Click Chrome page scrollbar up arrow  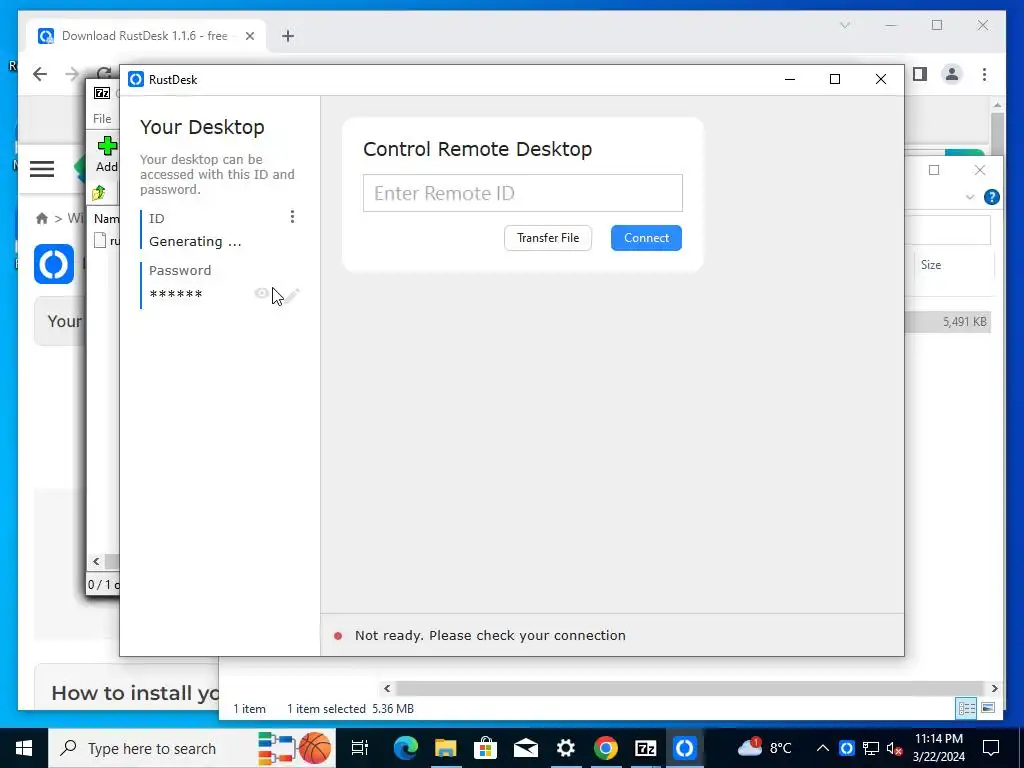997,104
